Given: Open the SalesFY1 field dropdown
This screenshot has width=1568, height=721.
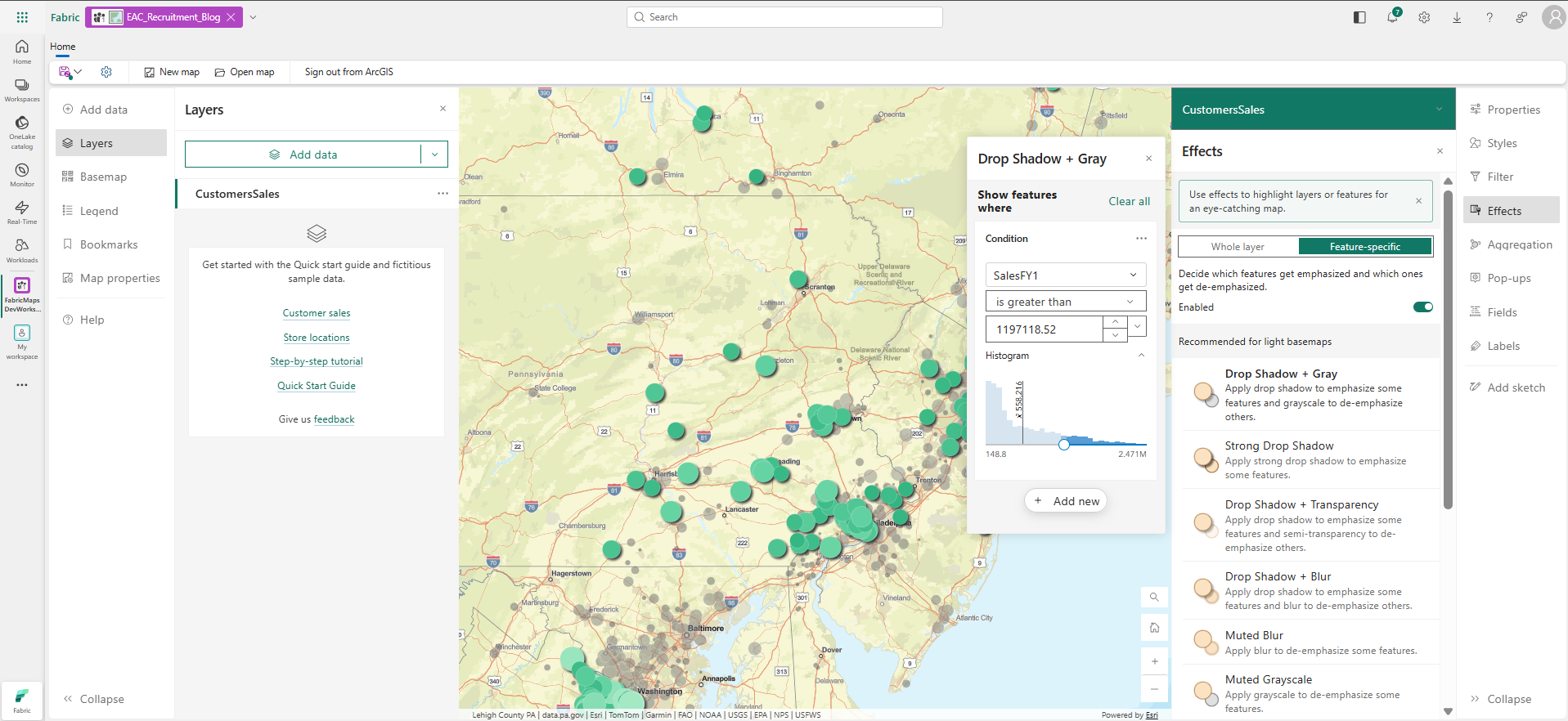Looking at the screenshot, I should point(1066,275).
